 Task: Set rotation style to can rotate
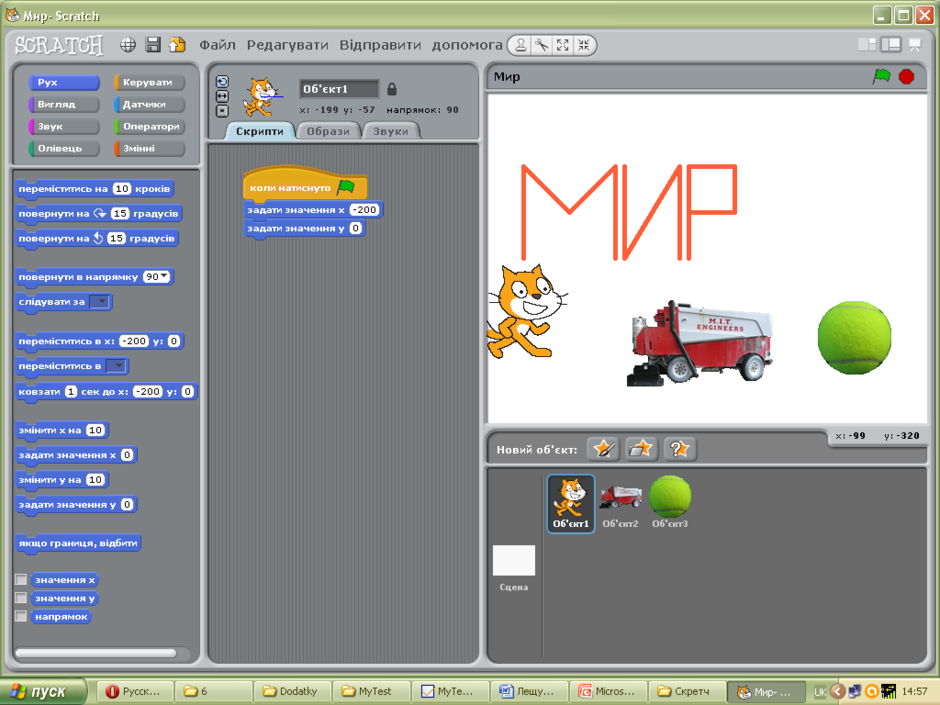click(x=222, y=82)
